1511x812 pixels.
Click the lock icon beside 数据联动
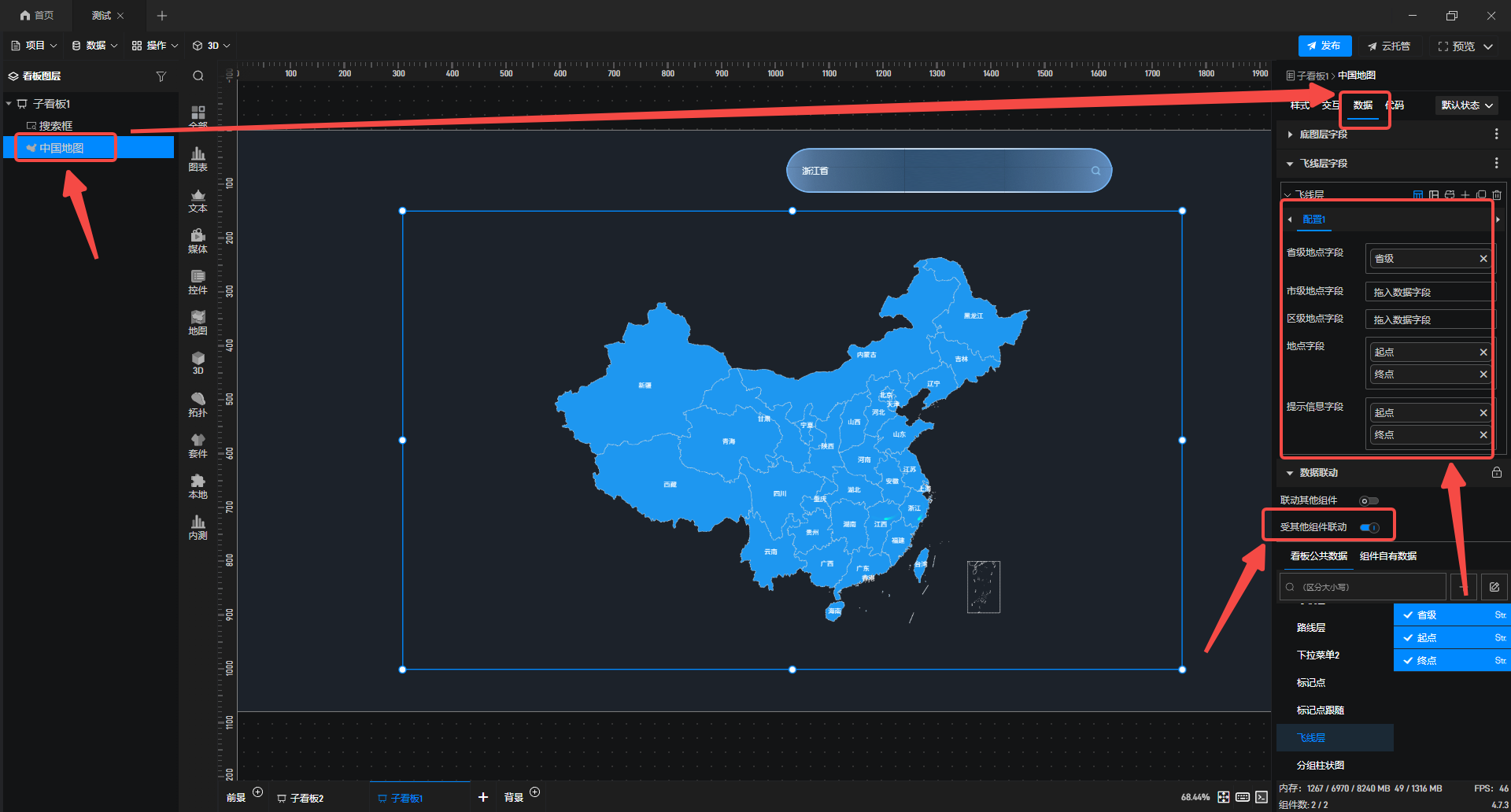pyautogui.click(x=1496, y=473)
